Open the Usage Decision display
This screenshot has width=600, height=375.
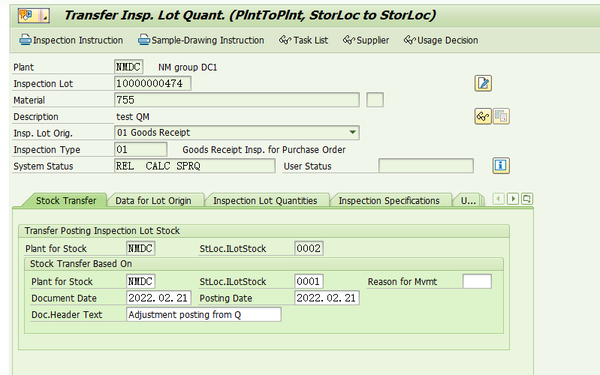point(441,40)
